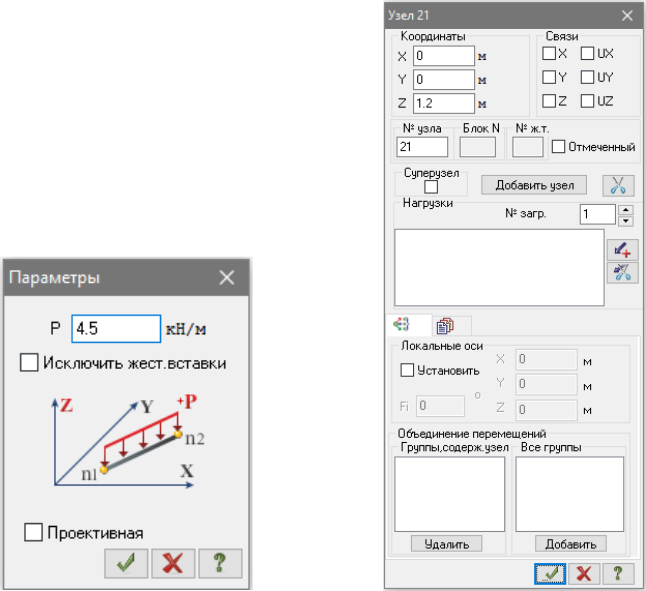The width and height of the screenshot is (646, 591).
Task: Click the scissors icon beside Добавить узел
Action: click(x=619, y=185)
